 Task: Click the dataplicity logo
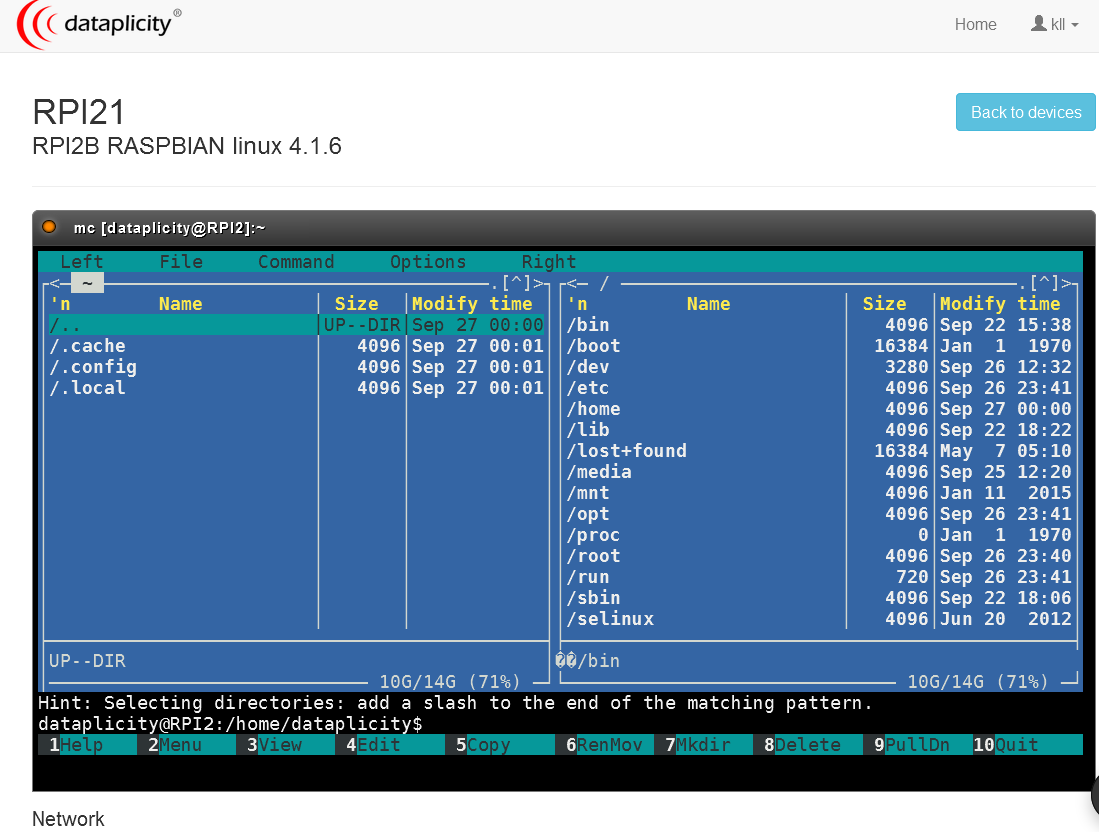pos(100,25)
